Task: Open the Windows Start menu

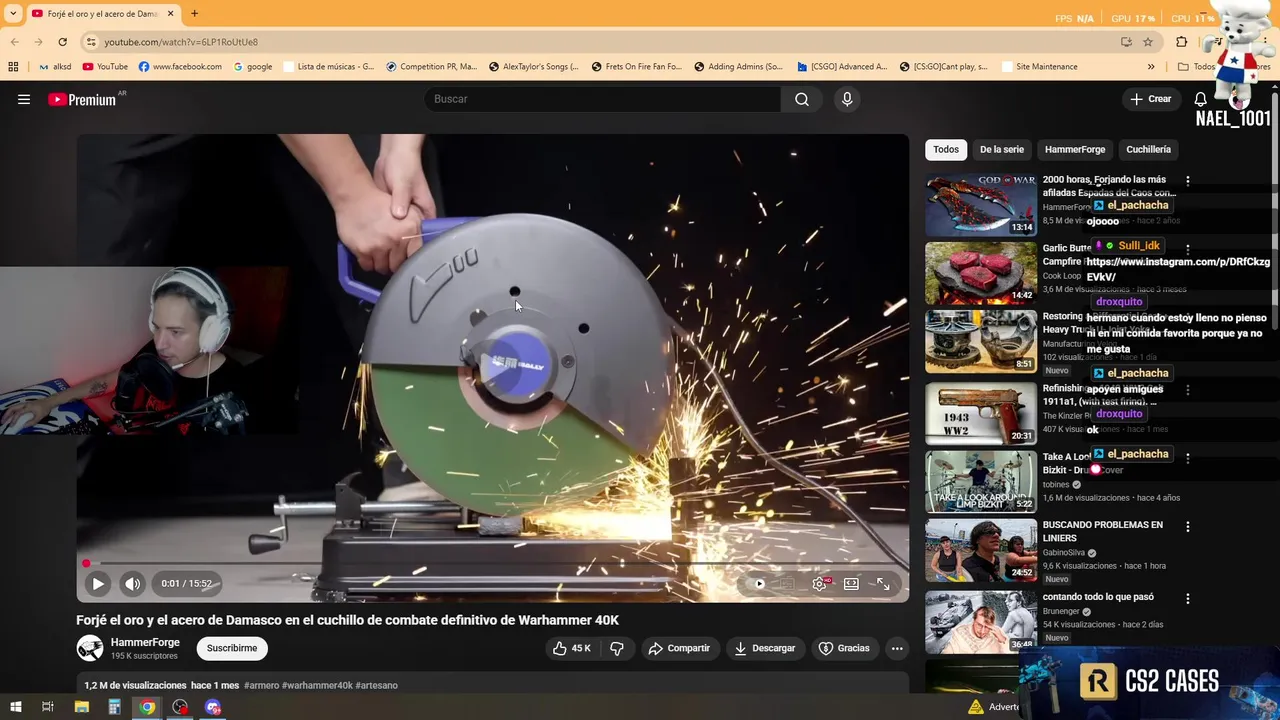Action: tap(15, 707)
